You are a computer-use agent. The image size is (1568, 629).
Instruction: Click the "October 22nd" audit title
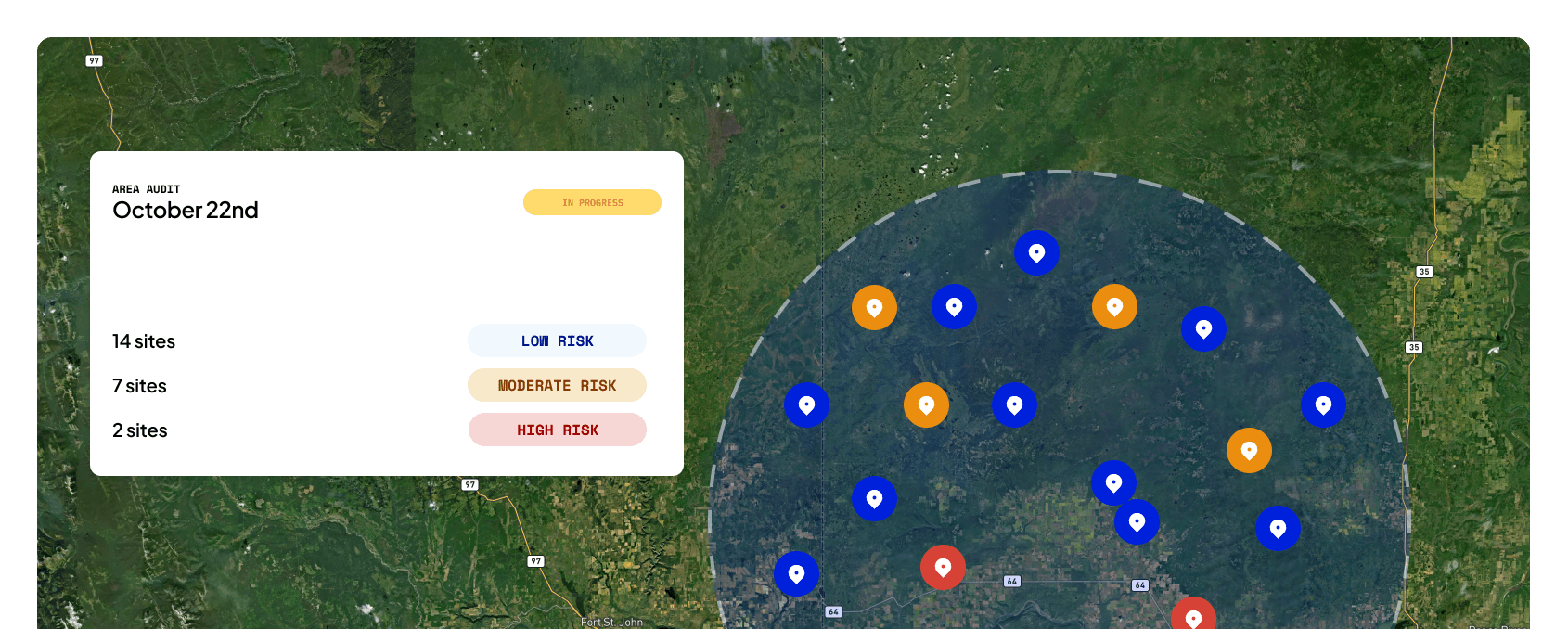click(186, 210)
